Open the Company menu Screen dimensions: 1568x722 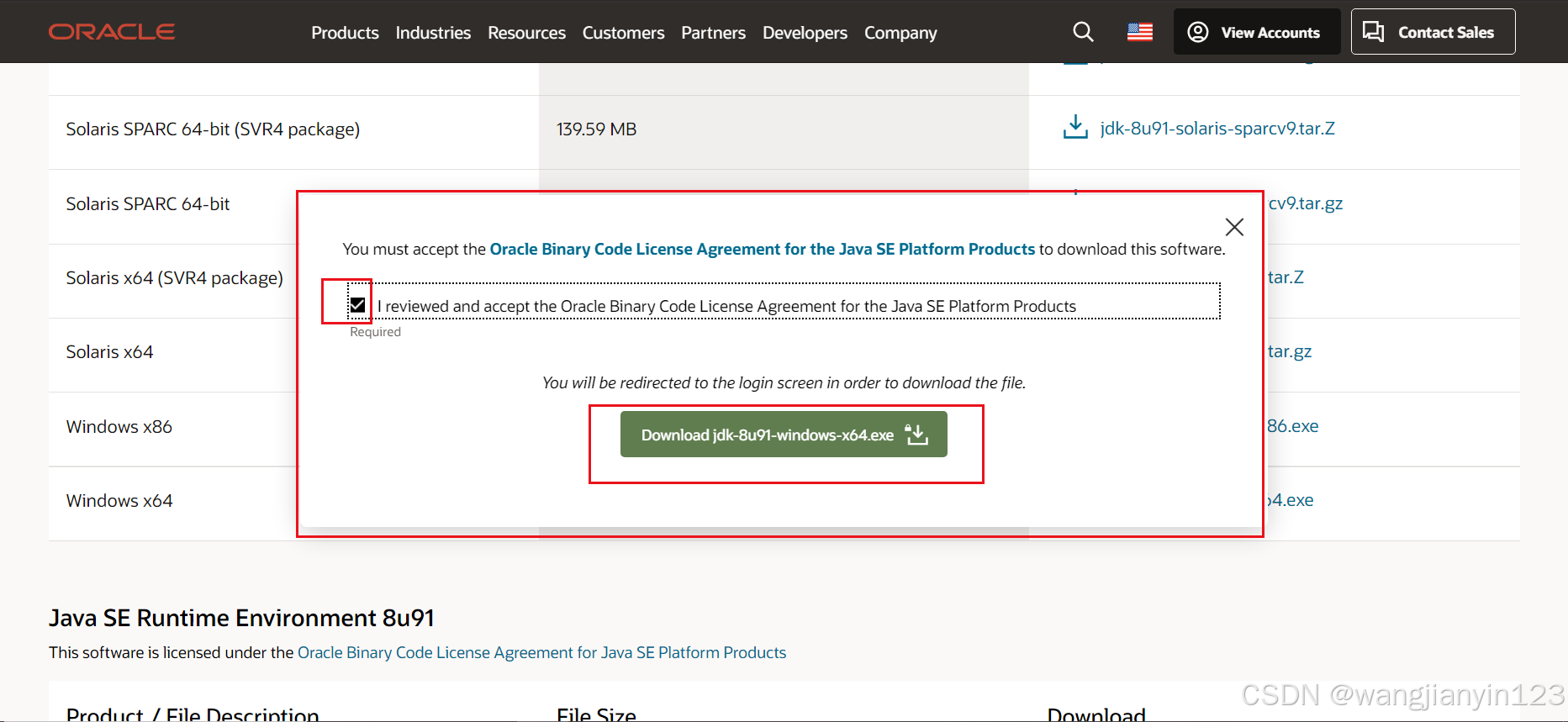click(x=900, y=33)
